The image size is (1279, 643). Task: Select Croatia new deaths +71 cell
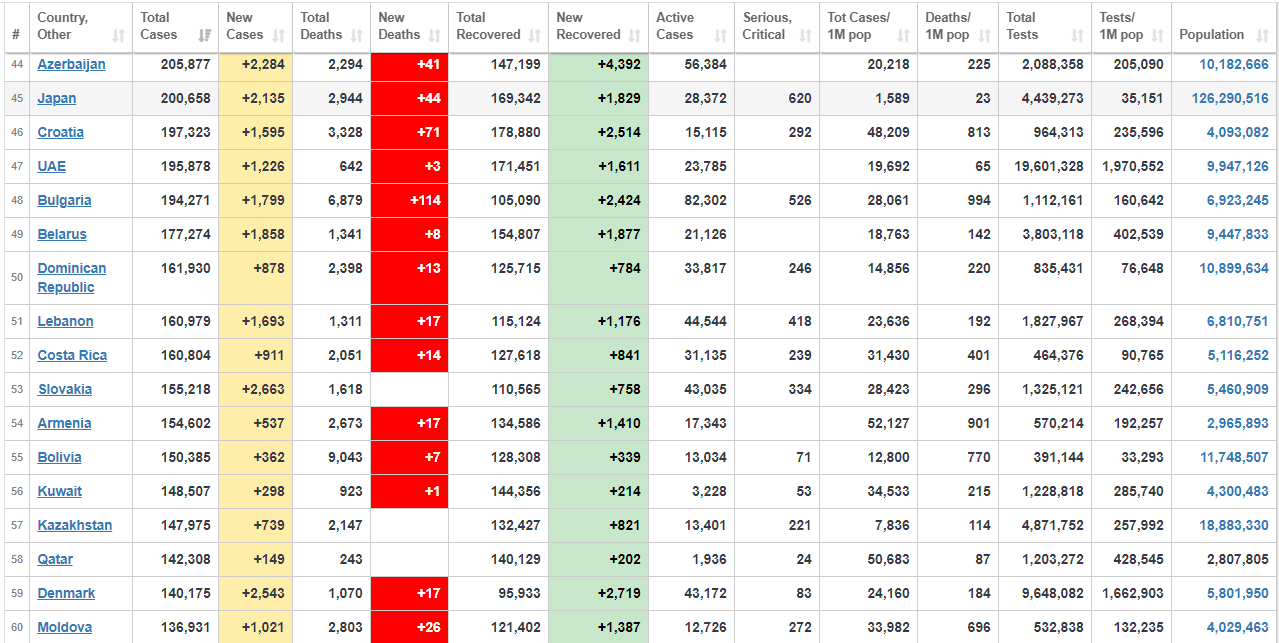pos(410,132)
